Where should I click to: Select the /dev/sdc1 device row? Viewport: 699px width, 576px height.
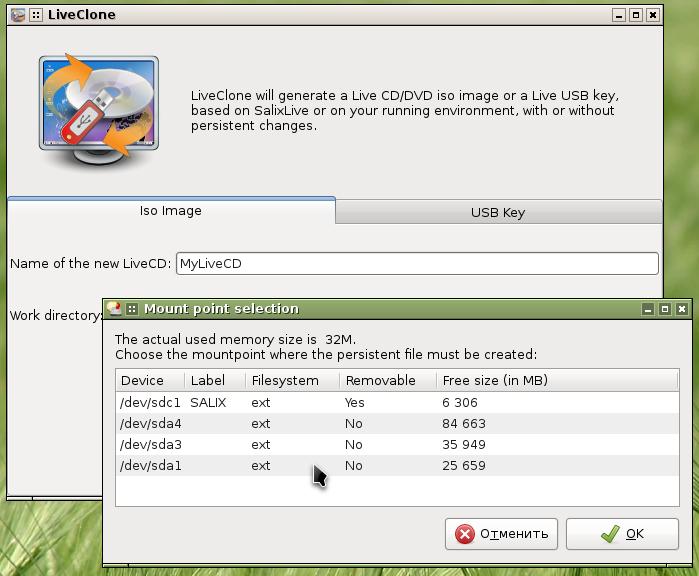(397, 403)
